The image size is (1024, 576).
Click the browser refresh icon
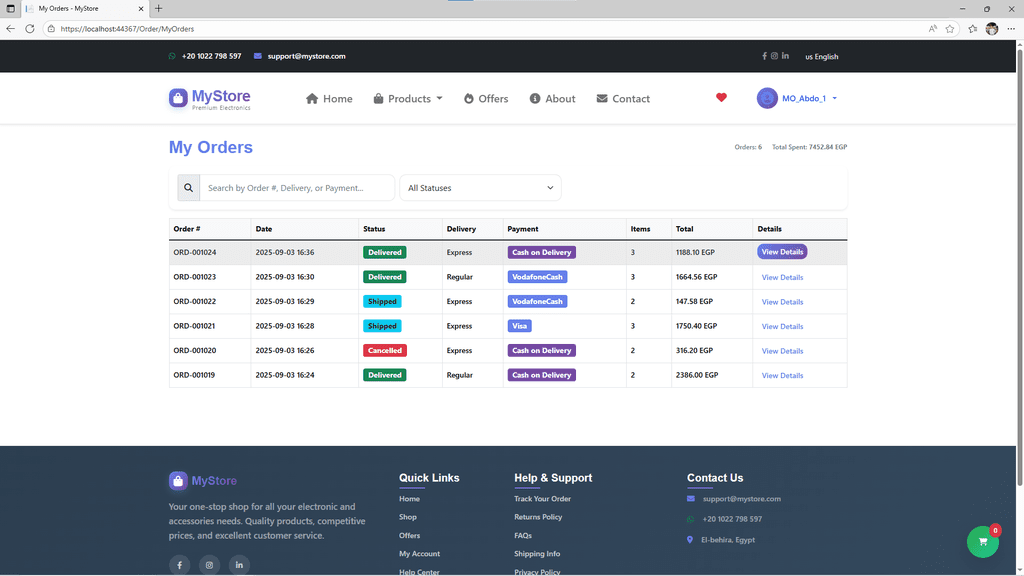pyautogui.click(x=30, y=29)
